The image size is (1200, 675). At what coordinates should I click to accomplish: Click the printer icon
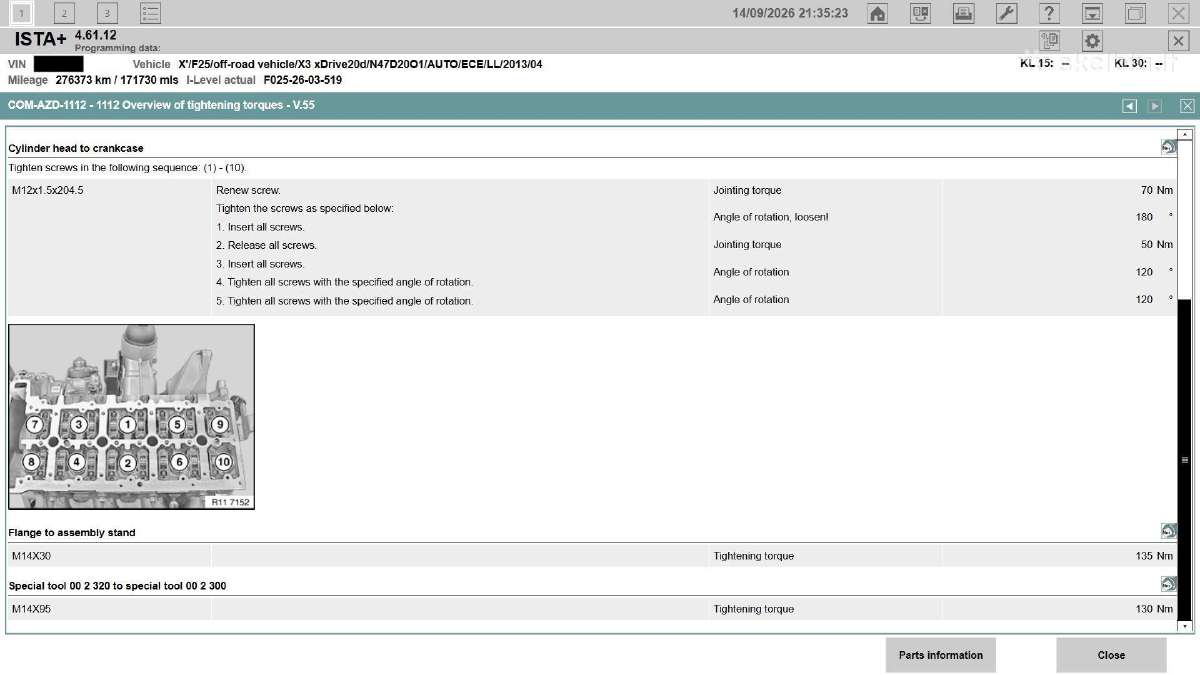pyautogui.click(x=963, y=13)
